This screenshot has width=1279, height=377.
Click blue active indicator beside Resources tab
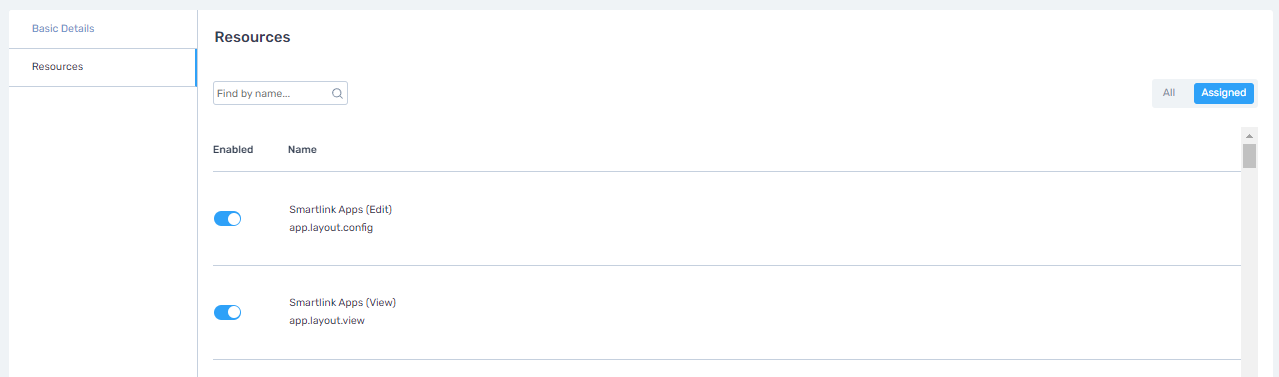[196, 67]
